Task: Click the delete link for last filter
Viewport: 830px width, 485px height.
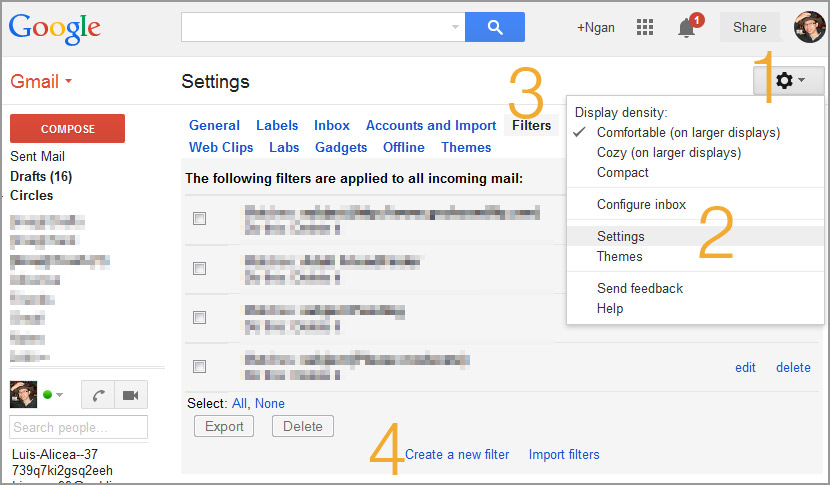Action: tap(793, 367)
